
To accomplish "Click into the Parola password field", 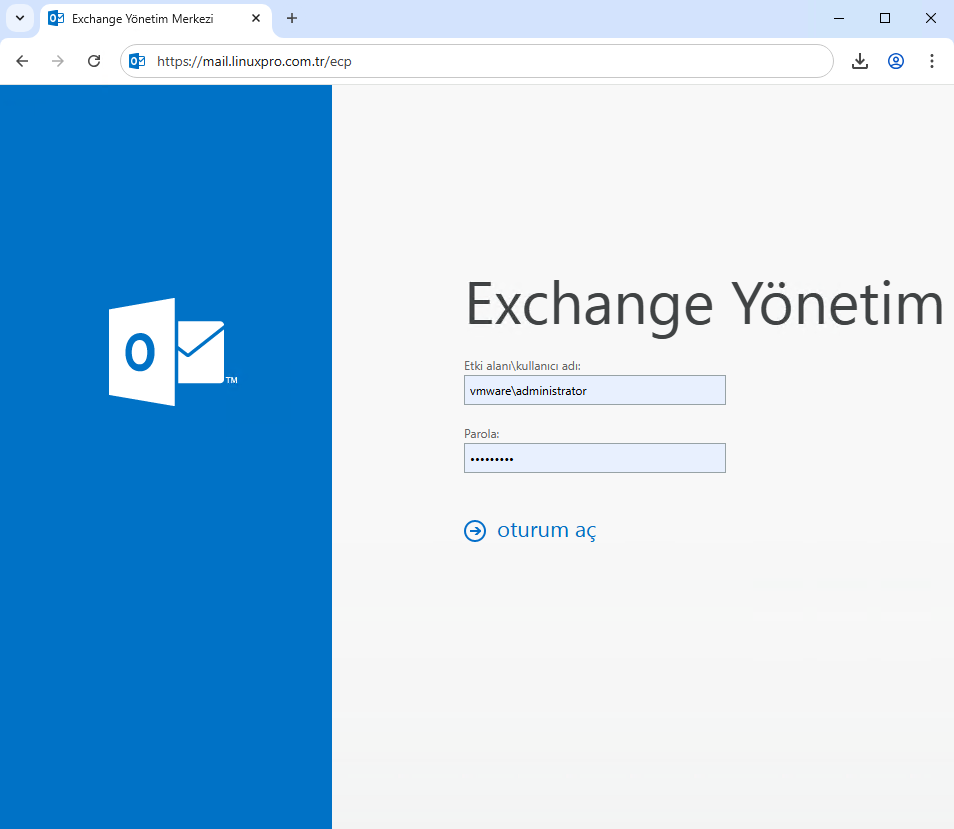I will pos(594,458).
